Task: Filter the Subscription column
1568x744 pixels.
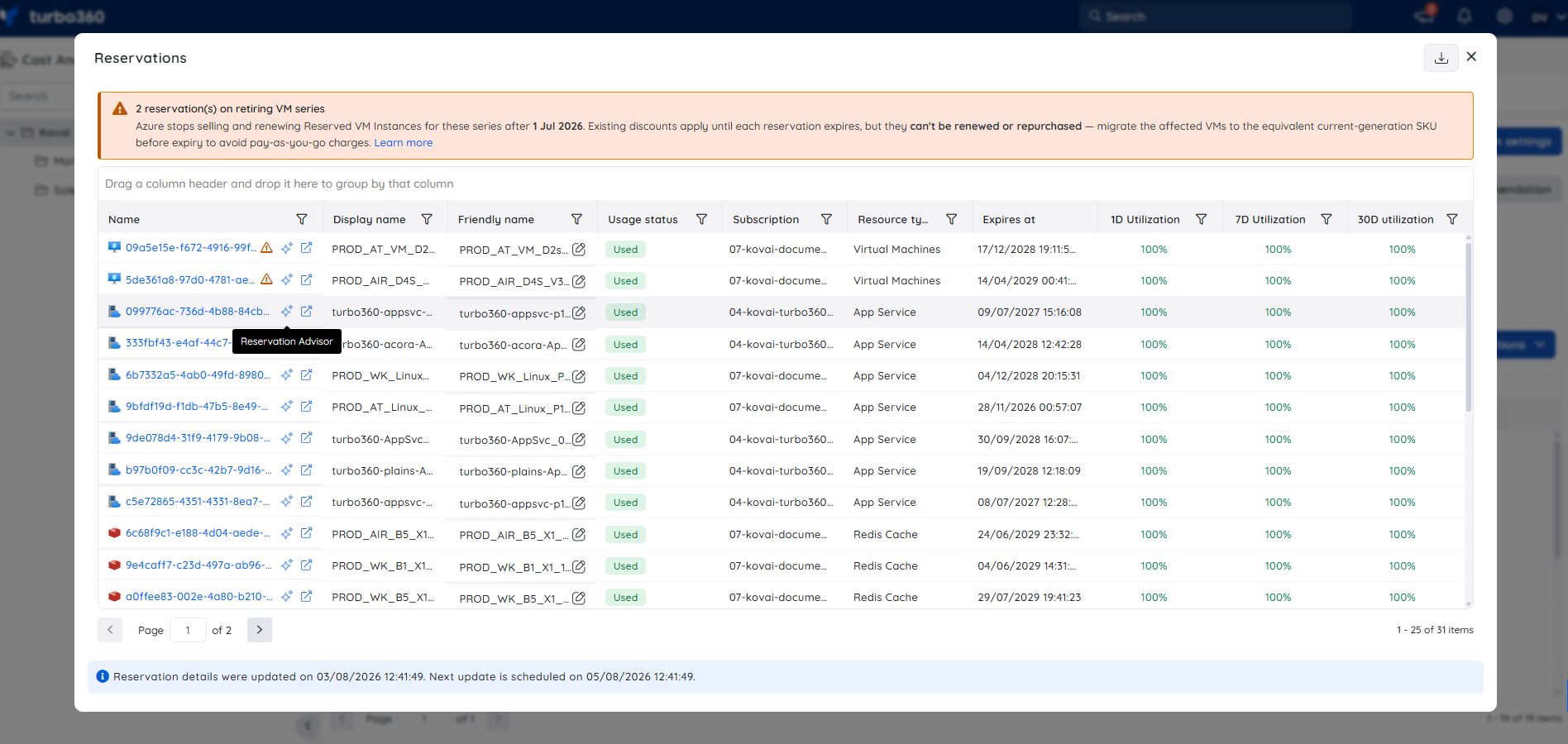Action: pos(826,219)
